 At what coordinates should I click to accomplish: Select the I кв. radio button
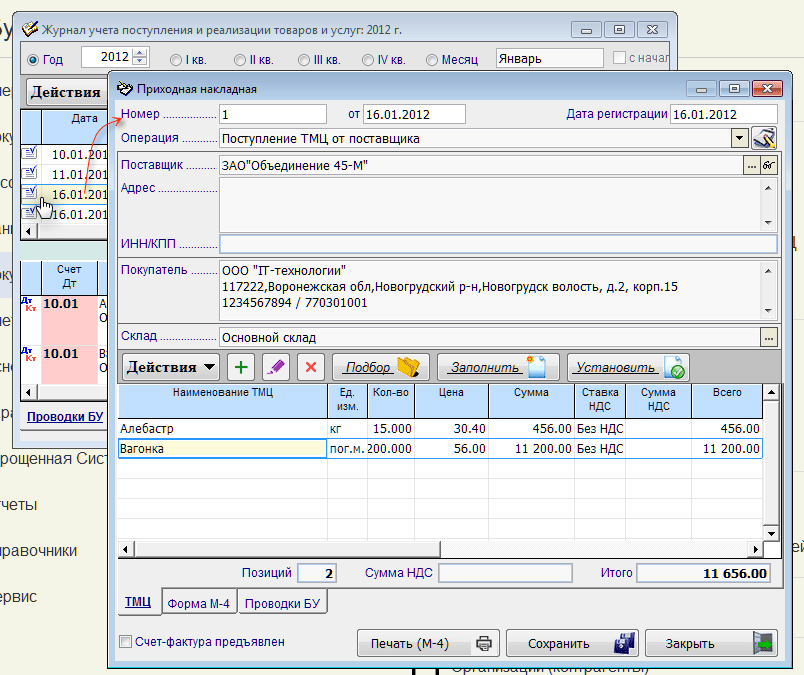click(175, 60)
